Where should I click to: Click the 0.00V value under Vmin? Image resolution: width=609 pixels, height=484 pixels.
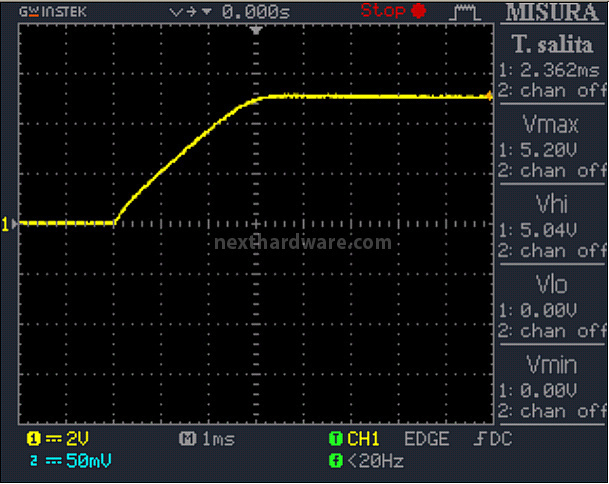548,390
